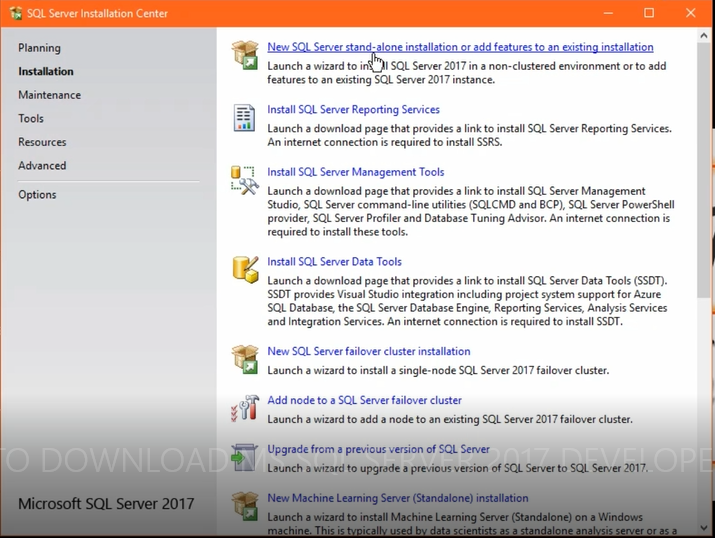The width and height of the screenshot is (715, 538).
Task: Open Install SQL Server Management Tools link
Action: coord(356,172)
